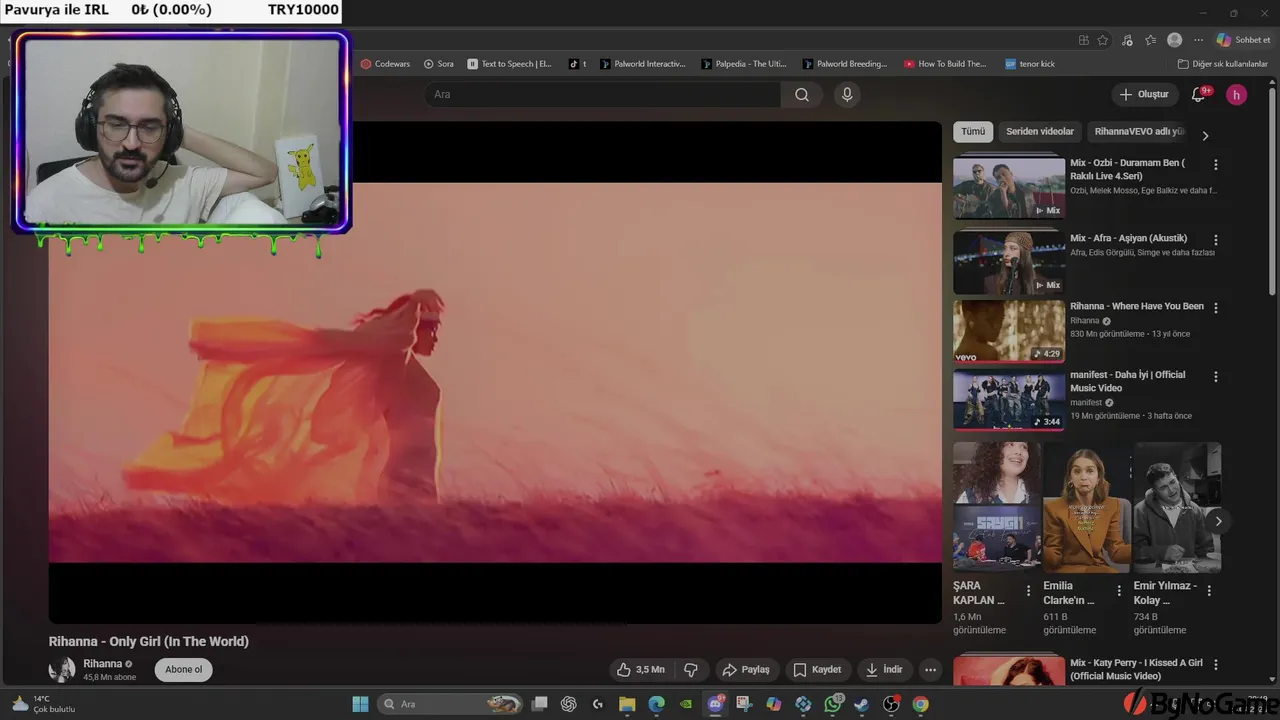Click the Abone ol subscribe button
1280x720 pixels.
[184, 670]
